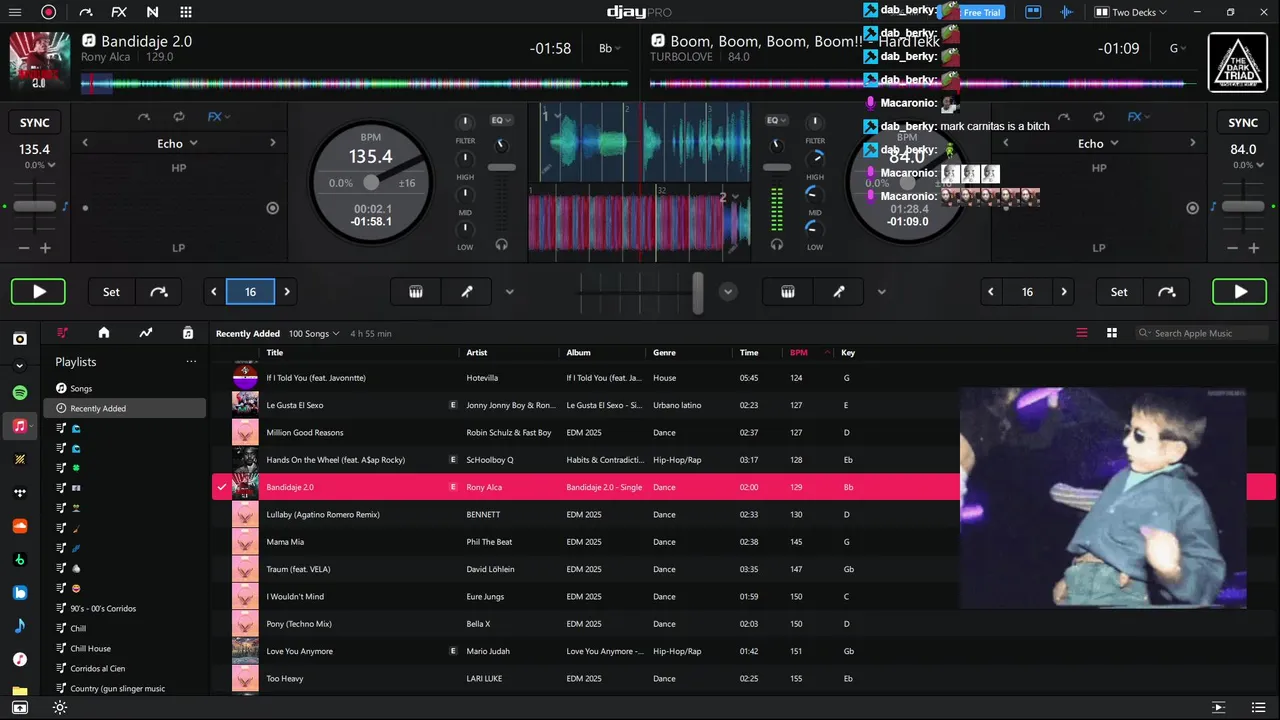The width and height of the screenshot is (1280, 720).
Task: Open the crossfader options round chevron button
Action: [x=728, y=292]
